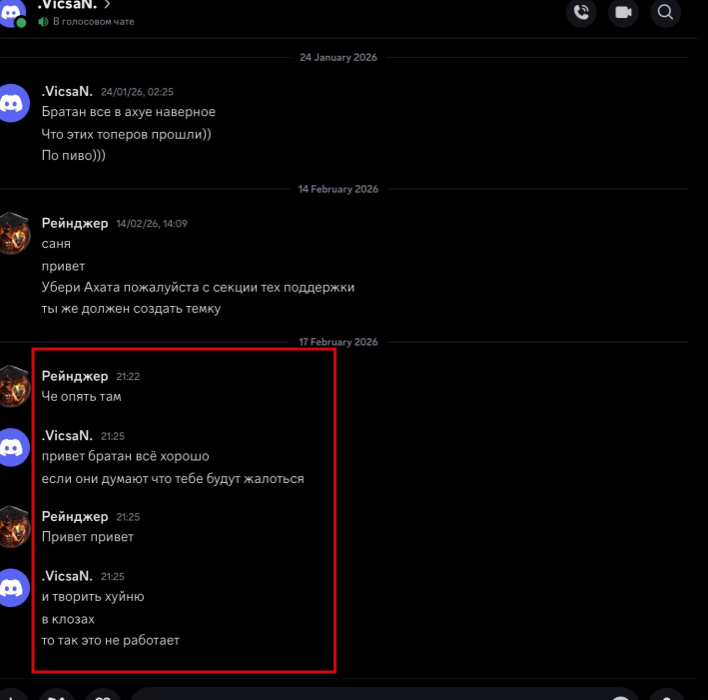Open the search magnifier icon
Viewport: 708px width, 700px height.
[x=665, y=12]
